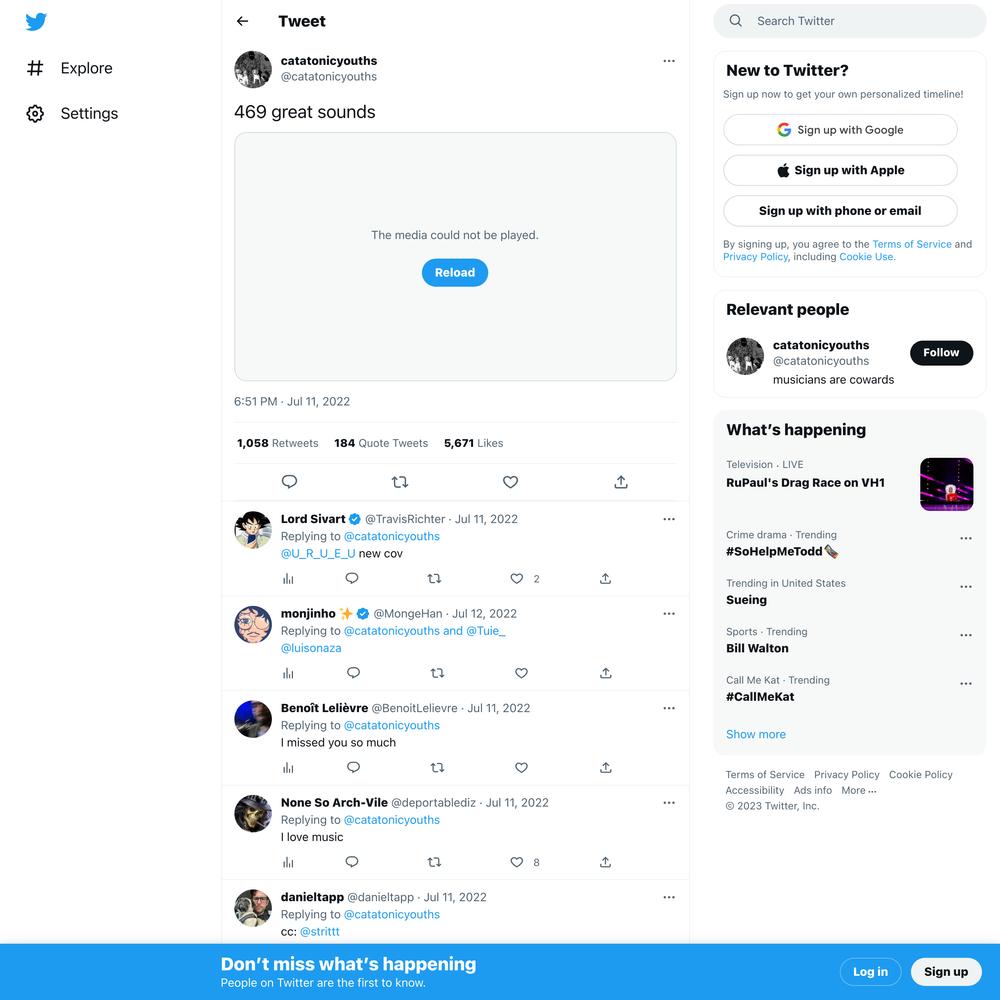The width and height of the screenshot is (1000, 1000).
Task: Open more menu on #SoHelpMeTodd trend
Action: click(966, 538)
